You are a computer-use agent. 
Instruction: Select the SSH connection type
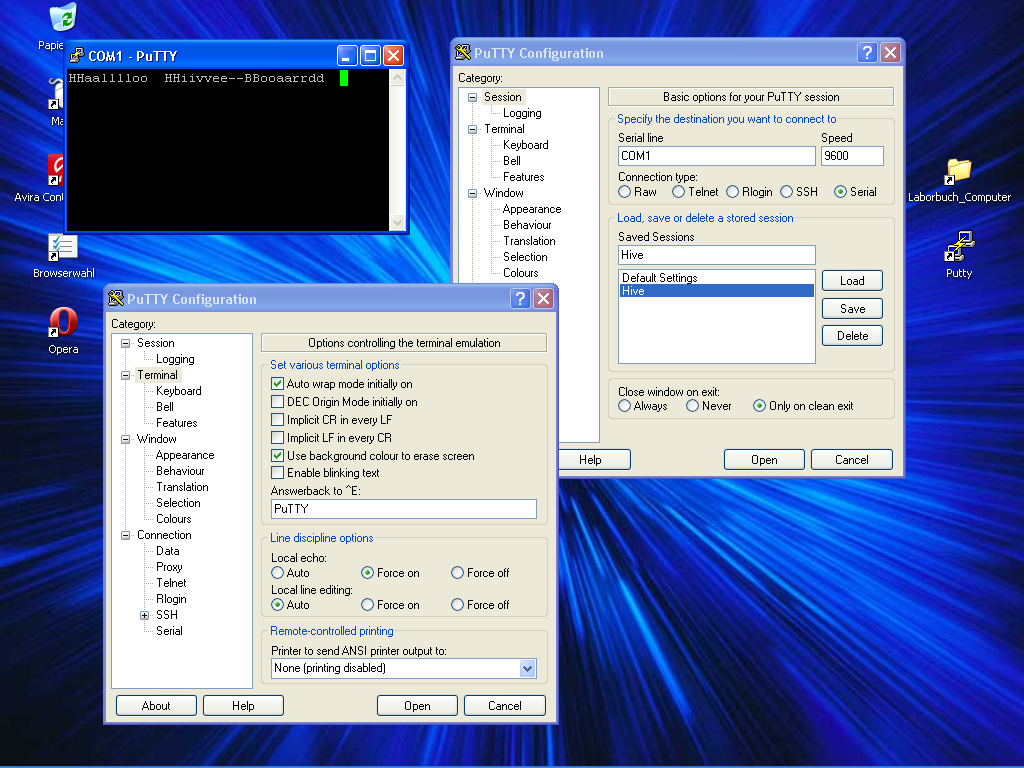click(x=786, y=191)
